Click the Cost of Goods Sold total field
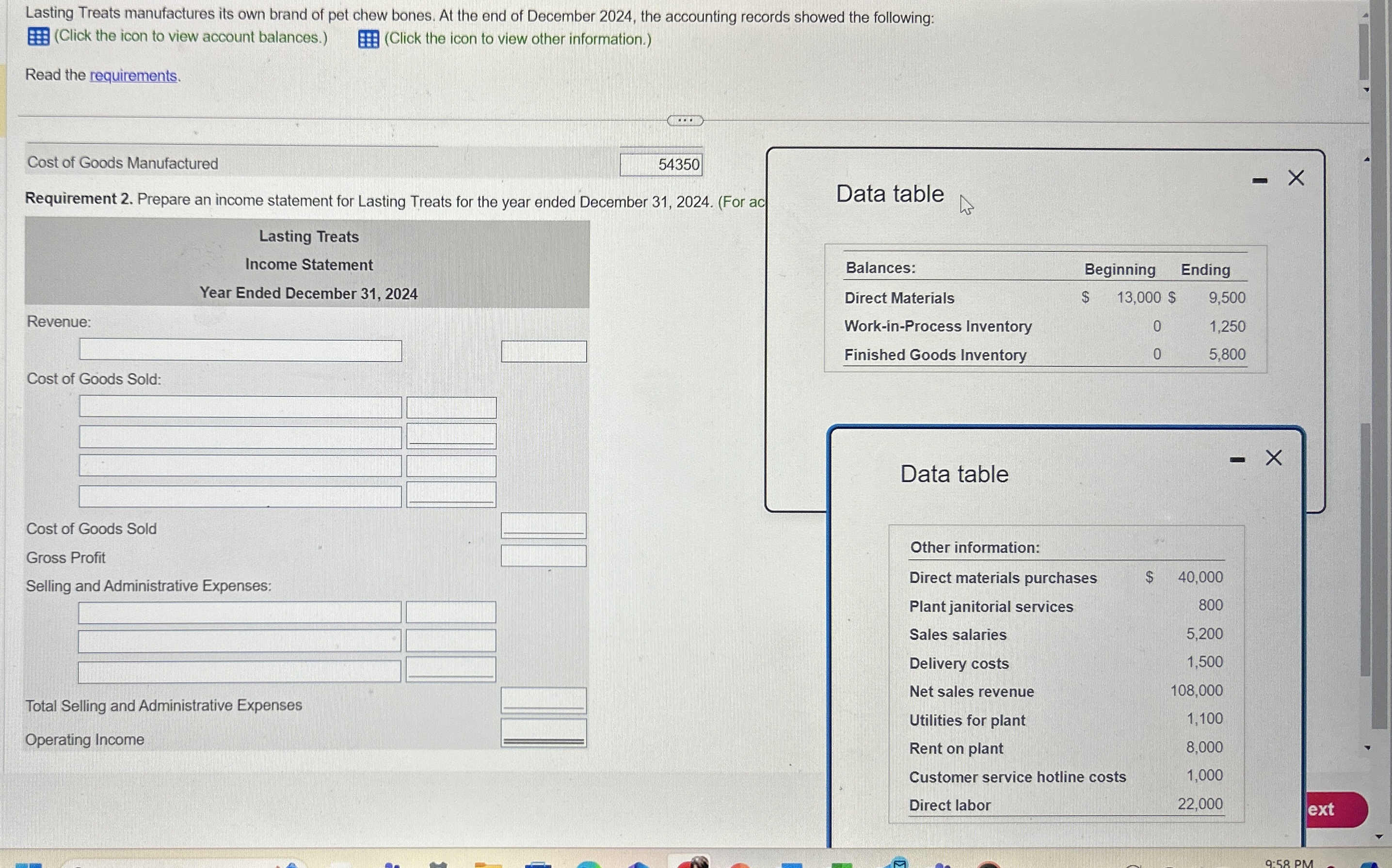Screen dimensions: 1392x868 [543, 525]
